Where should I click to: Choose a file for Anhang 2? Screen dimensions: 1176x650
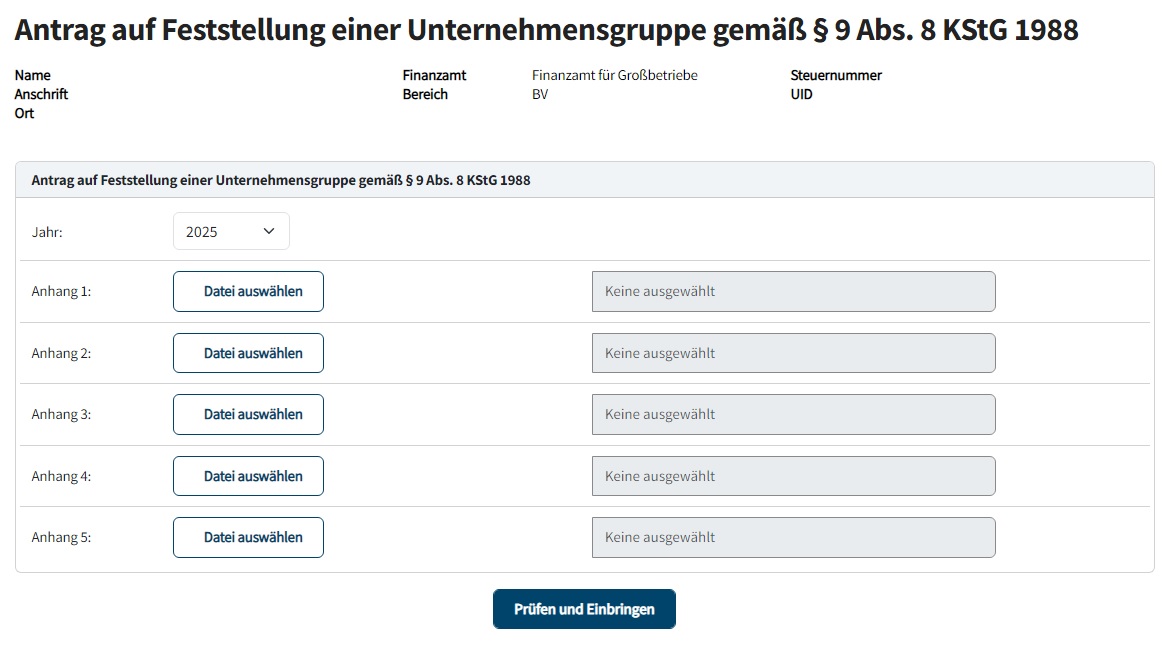248,353
